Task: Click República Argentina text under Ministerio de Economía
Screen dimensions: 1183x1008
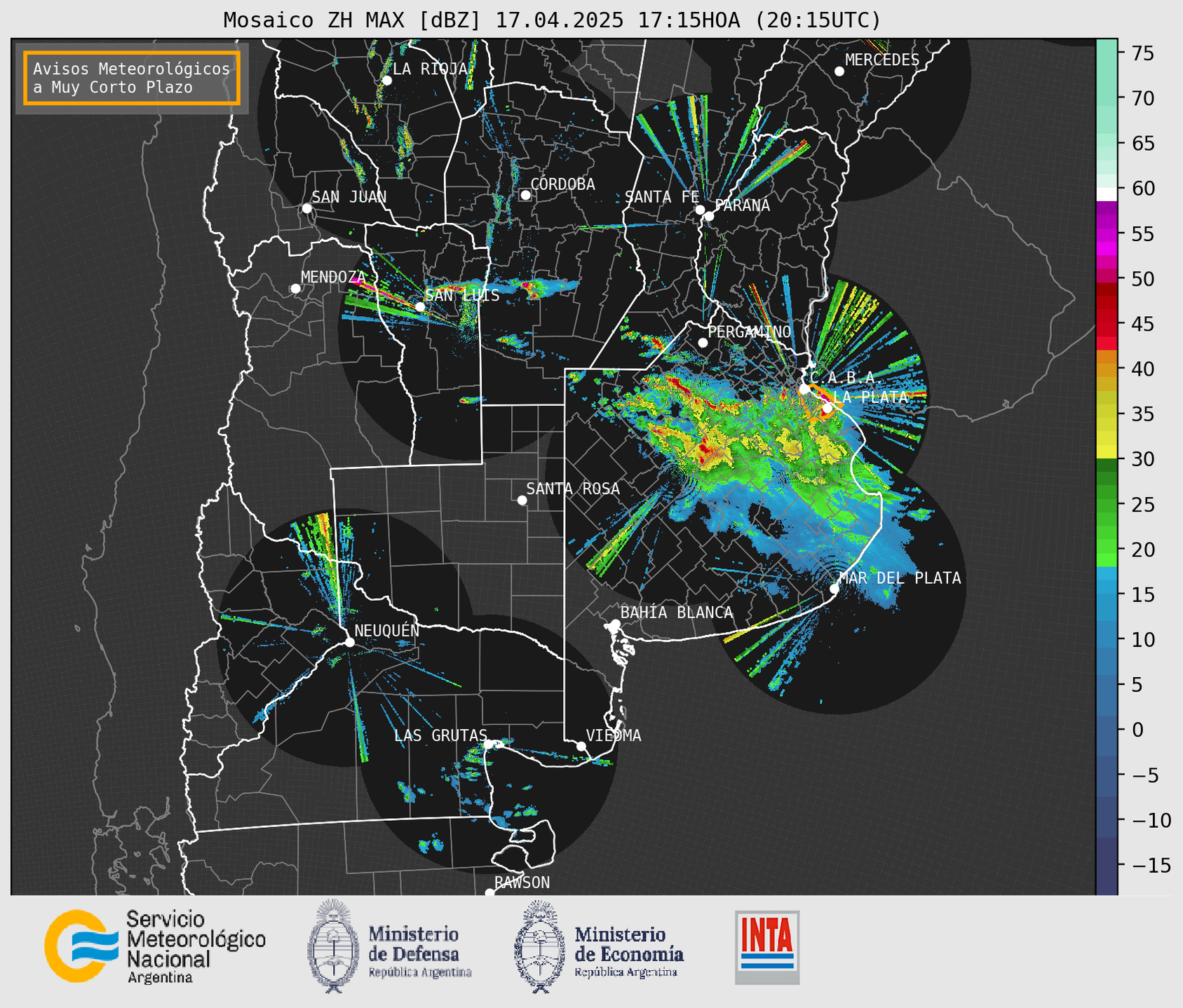Action: coord(626,972)
